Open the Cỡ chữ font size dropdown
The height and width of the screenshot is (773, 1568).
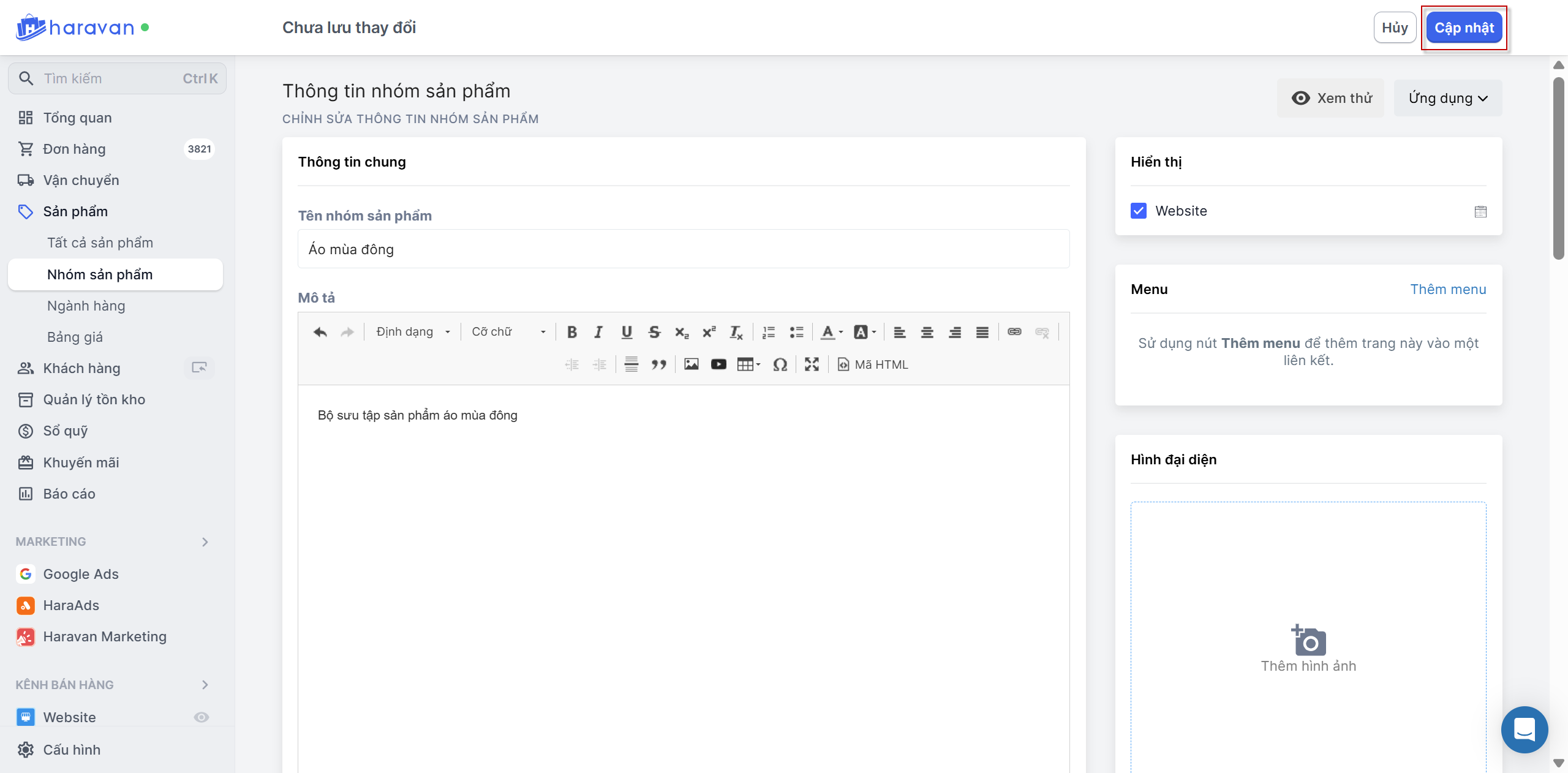coord(508,332)
